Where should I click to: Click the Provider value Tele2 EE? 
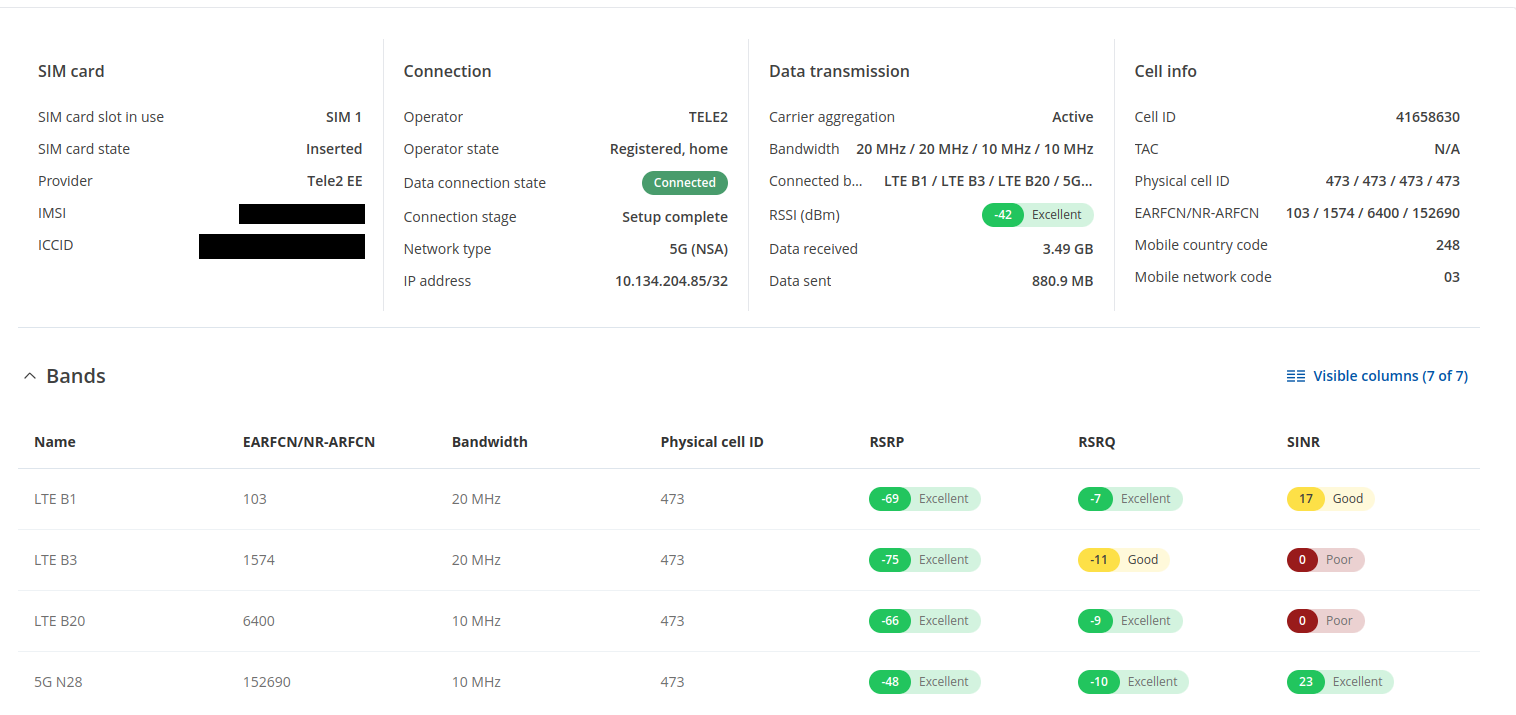335,181
